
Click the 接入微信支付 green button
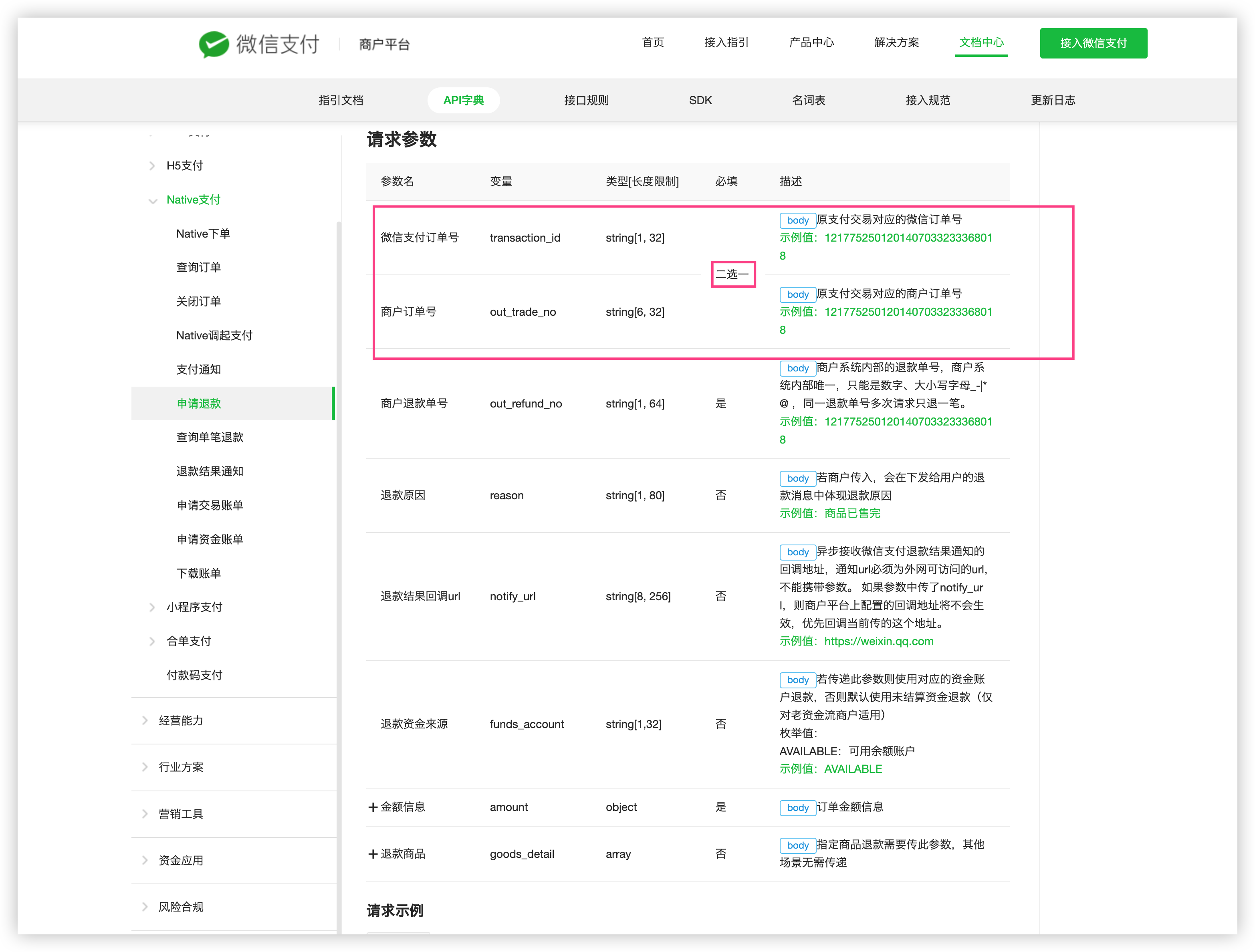pyautogui.click(x=1093, y=43)
